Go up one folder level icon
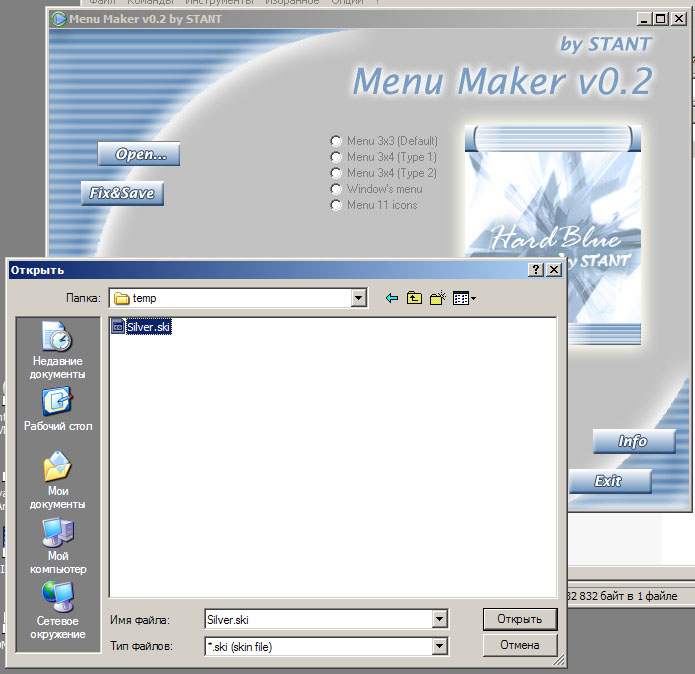This screenshot has height=674, width=695. (414, 298)
